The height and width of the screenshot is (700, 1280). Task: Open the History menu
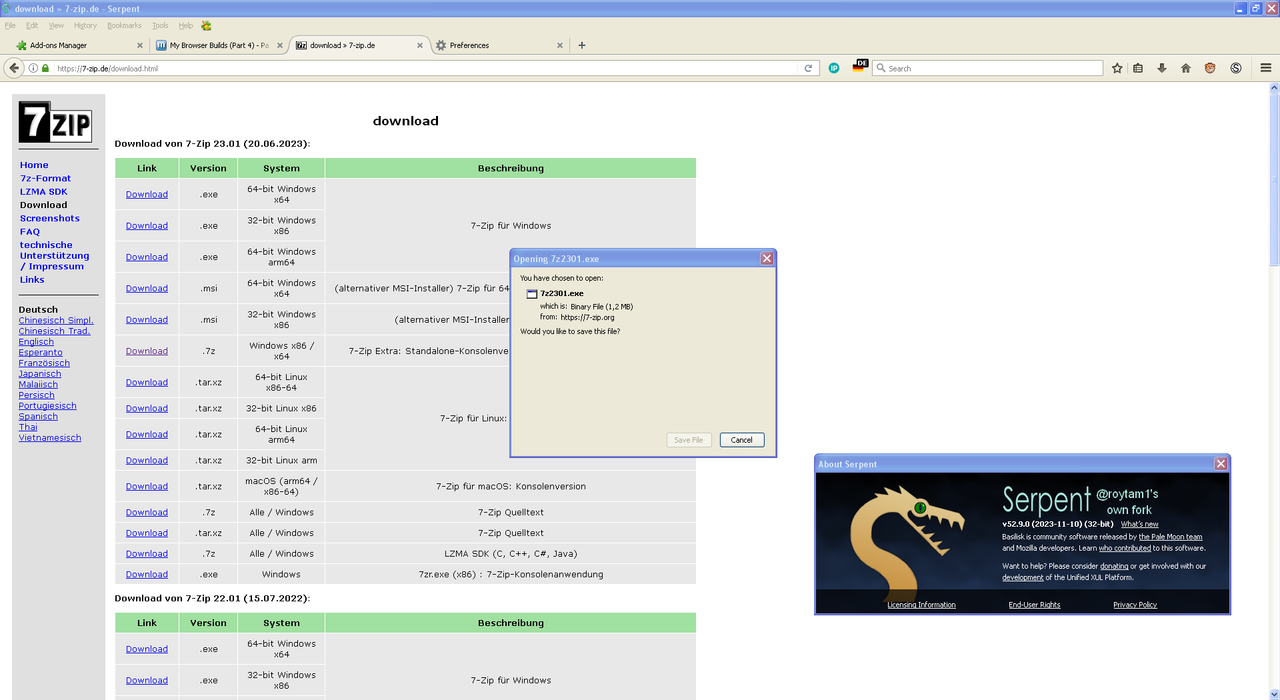click(86, 25)
